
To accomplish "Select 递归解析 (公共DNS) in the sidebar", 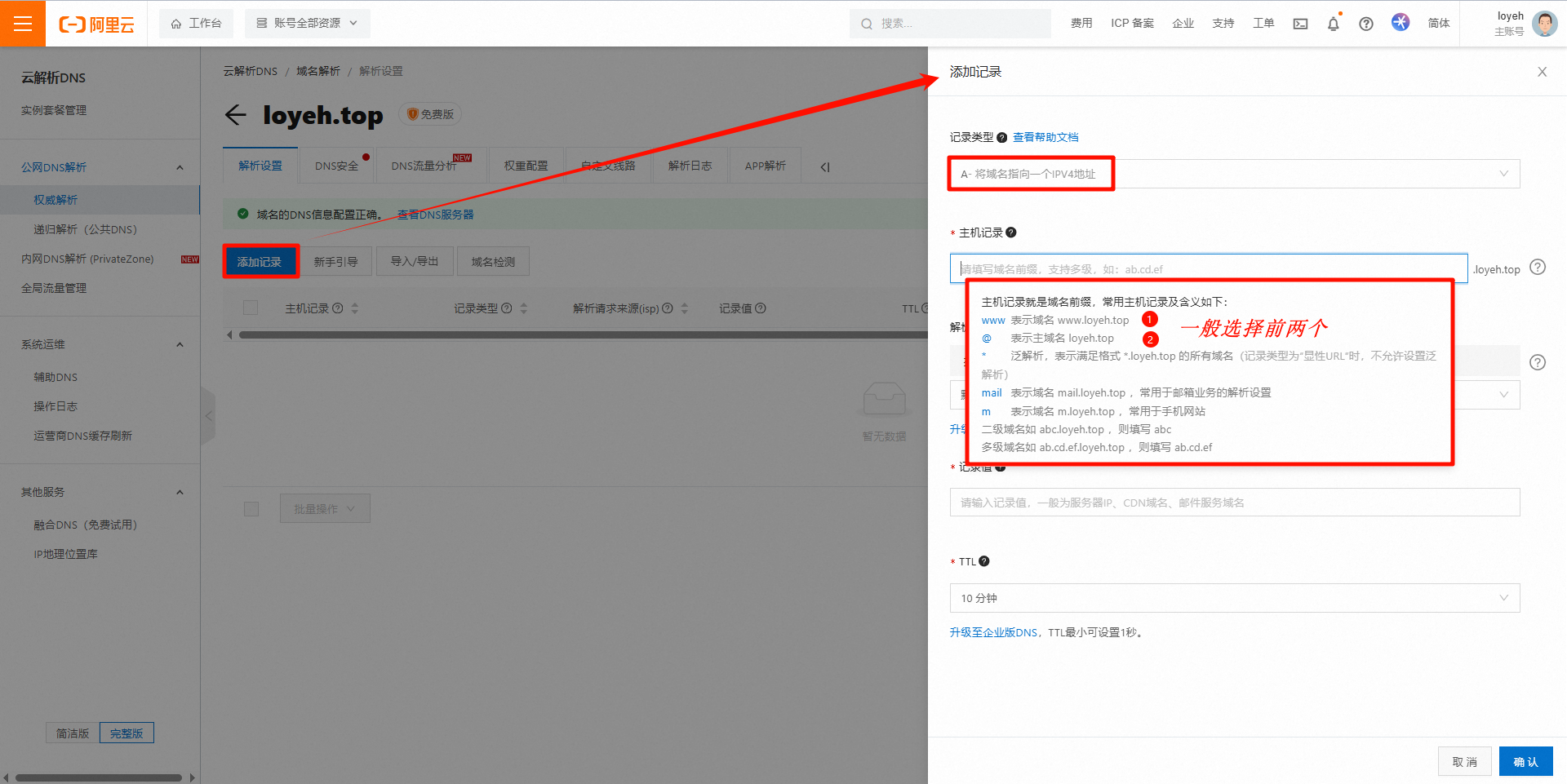I will [x=85, y=229].
